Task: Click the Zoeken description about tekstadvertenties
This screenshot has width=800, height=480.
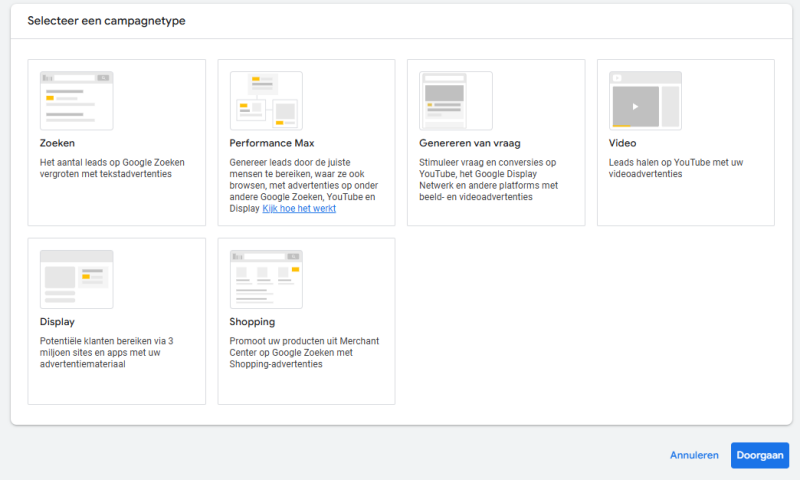Action: pos(112,168)
